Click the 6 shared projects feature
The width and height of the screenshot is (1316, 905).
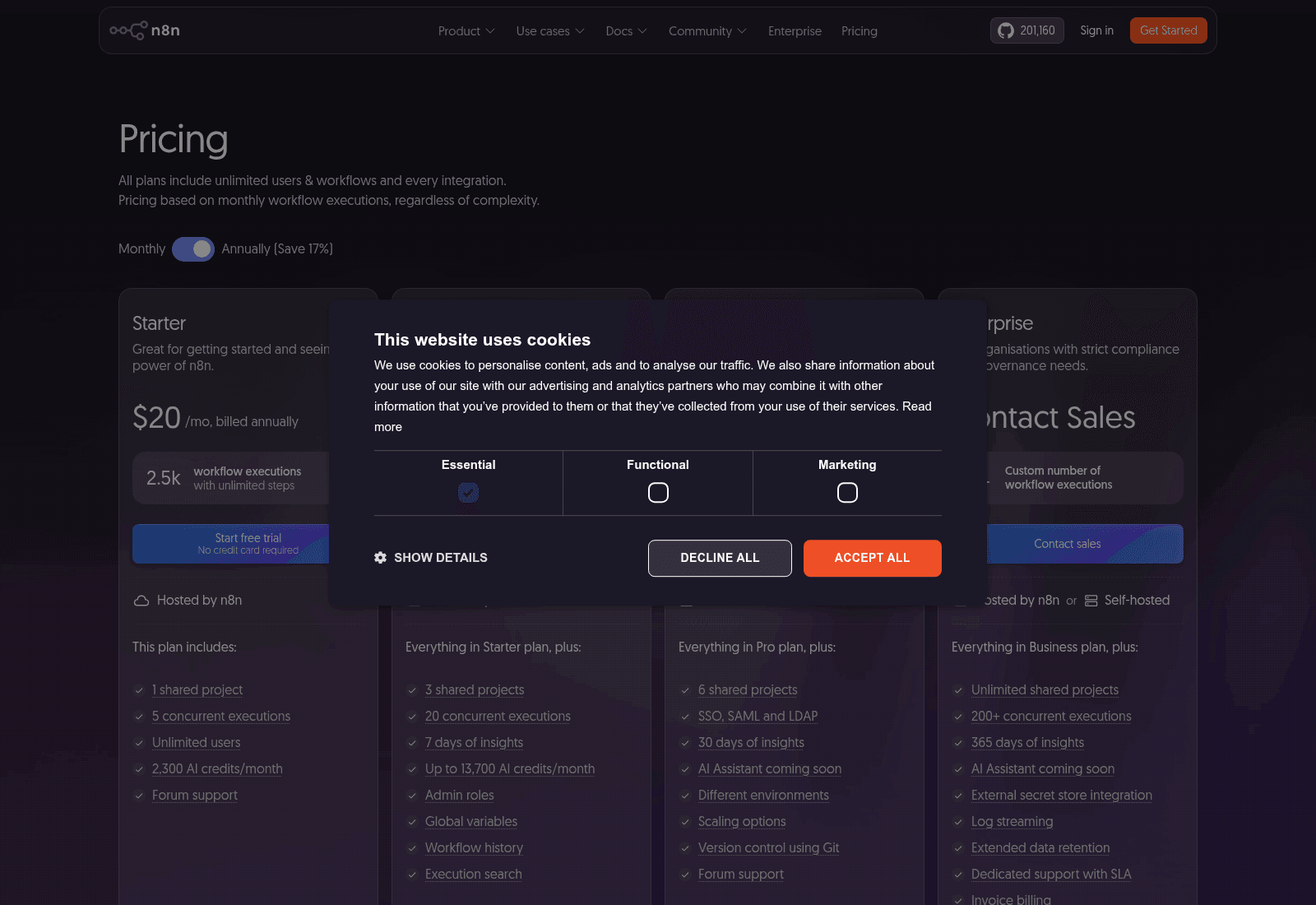(748, 690)
